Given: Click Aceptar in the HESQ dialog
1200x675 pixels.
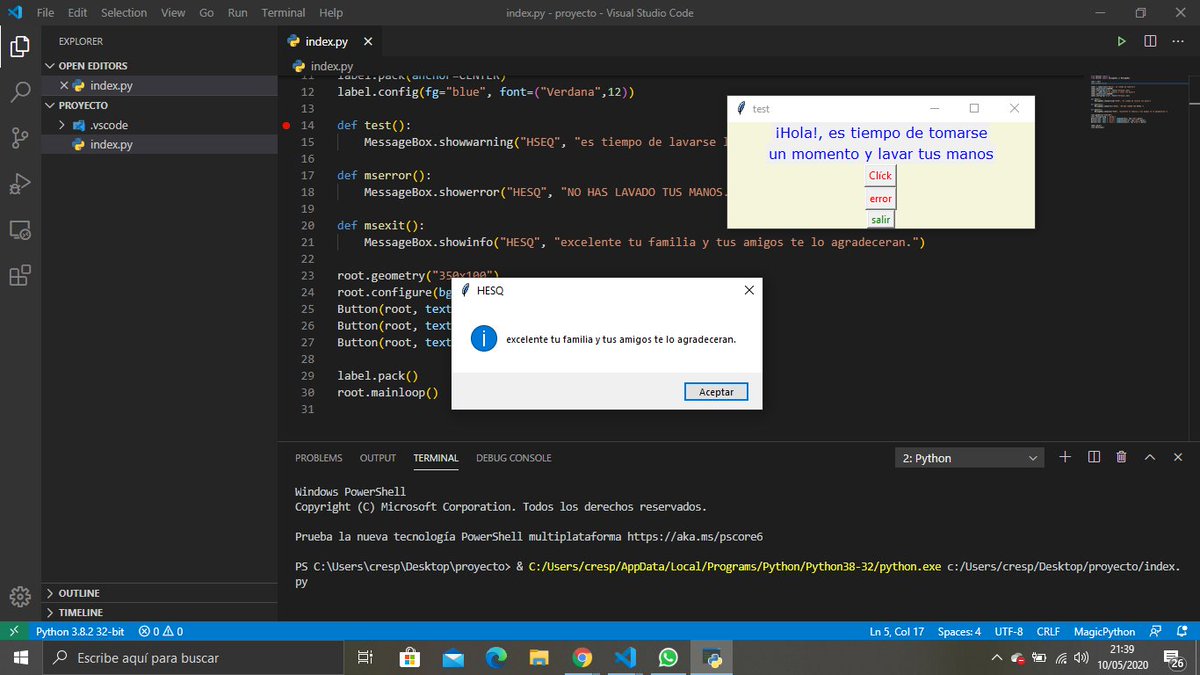Looking at the screenshot, I should point(716,392).
